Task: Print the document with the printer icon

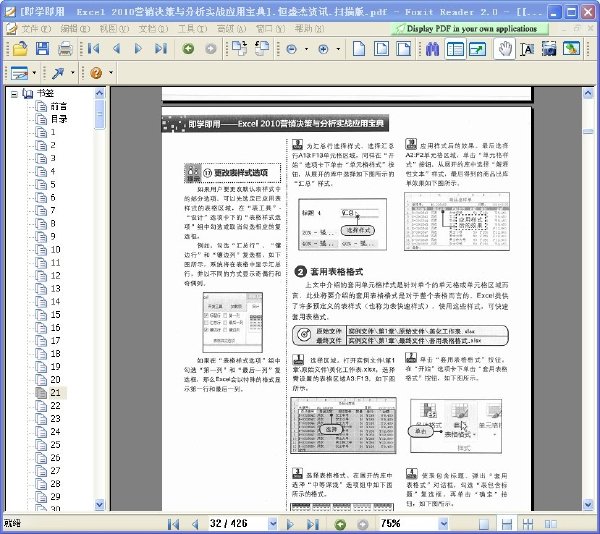Action: (x=65, y=49)
